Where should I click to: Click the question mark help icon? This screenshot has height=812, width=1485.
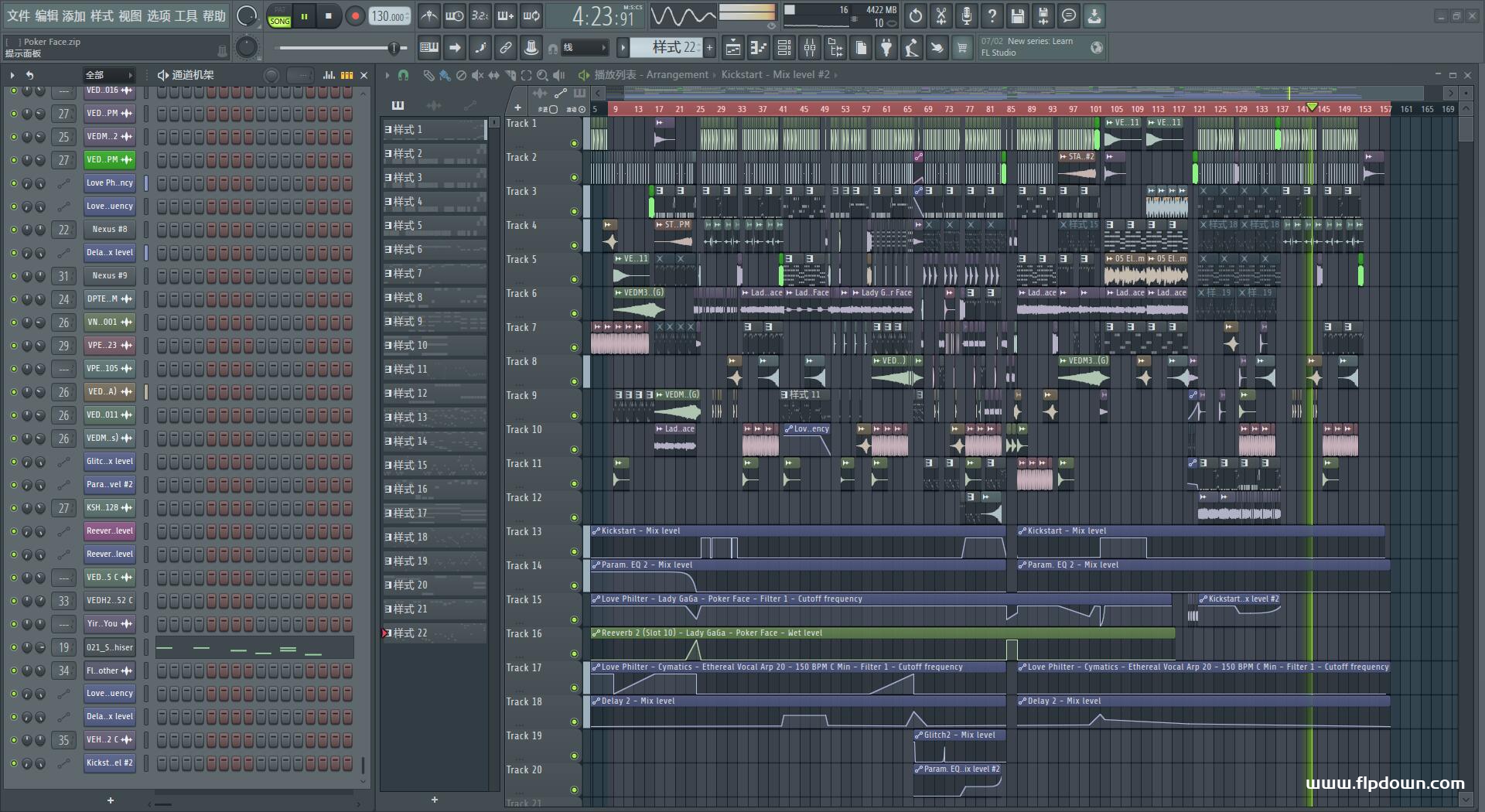click(992, 15)
